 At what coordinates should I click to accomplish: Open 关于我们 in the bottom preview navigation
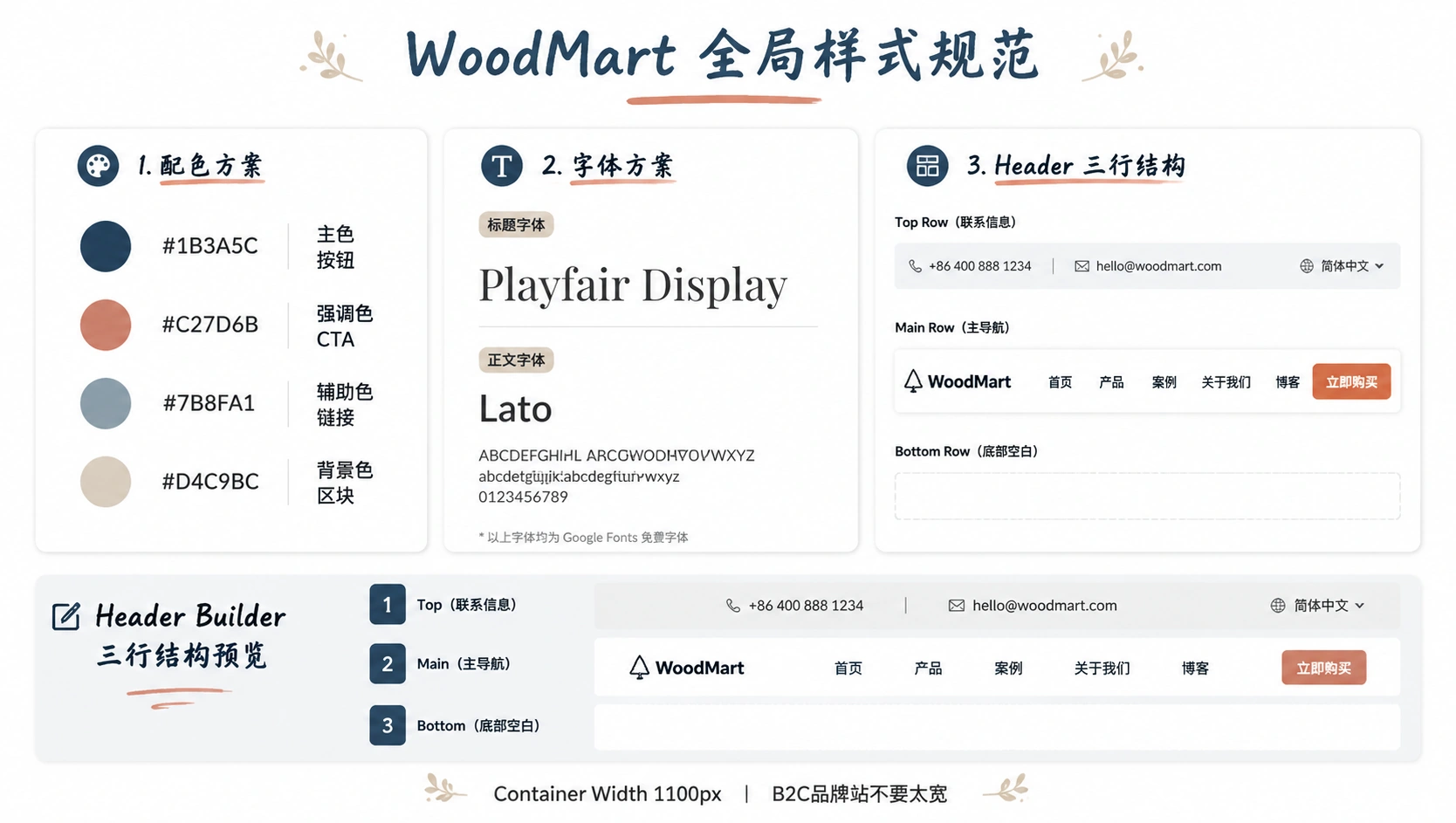coord(1102,669)
